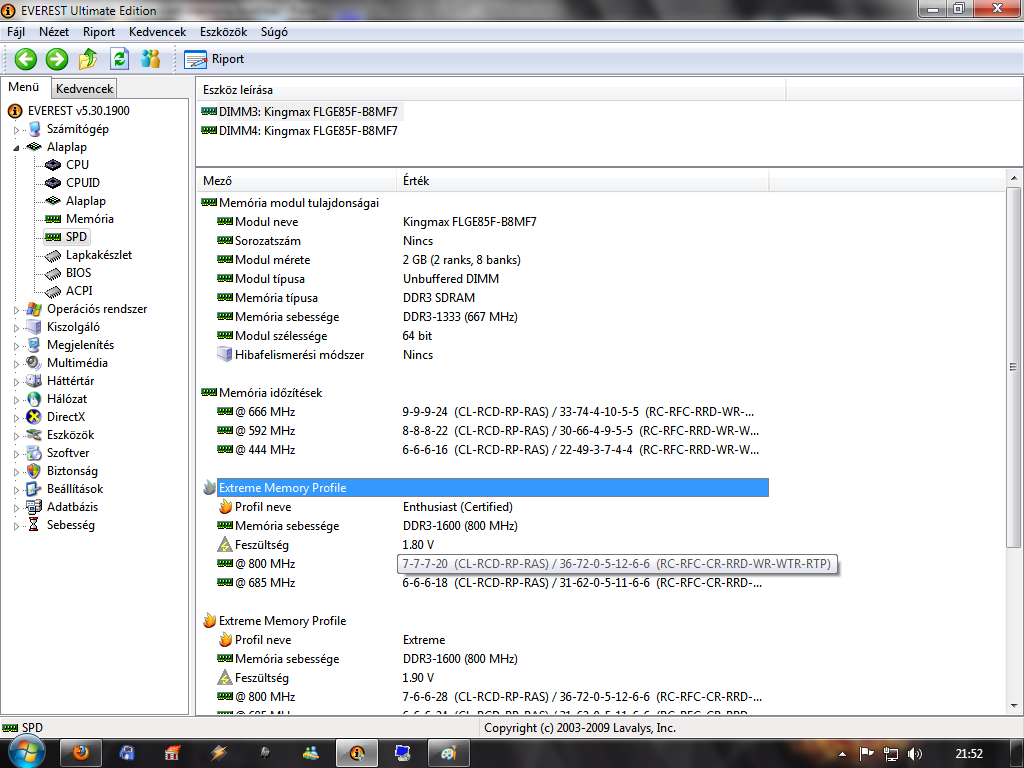
Task: Select the CPUID item in the tree
Action: click(x=82, y=183)
